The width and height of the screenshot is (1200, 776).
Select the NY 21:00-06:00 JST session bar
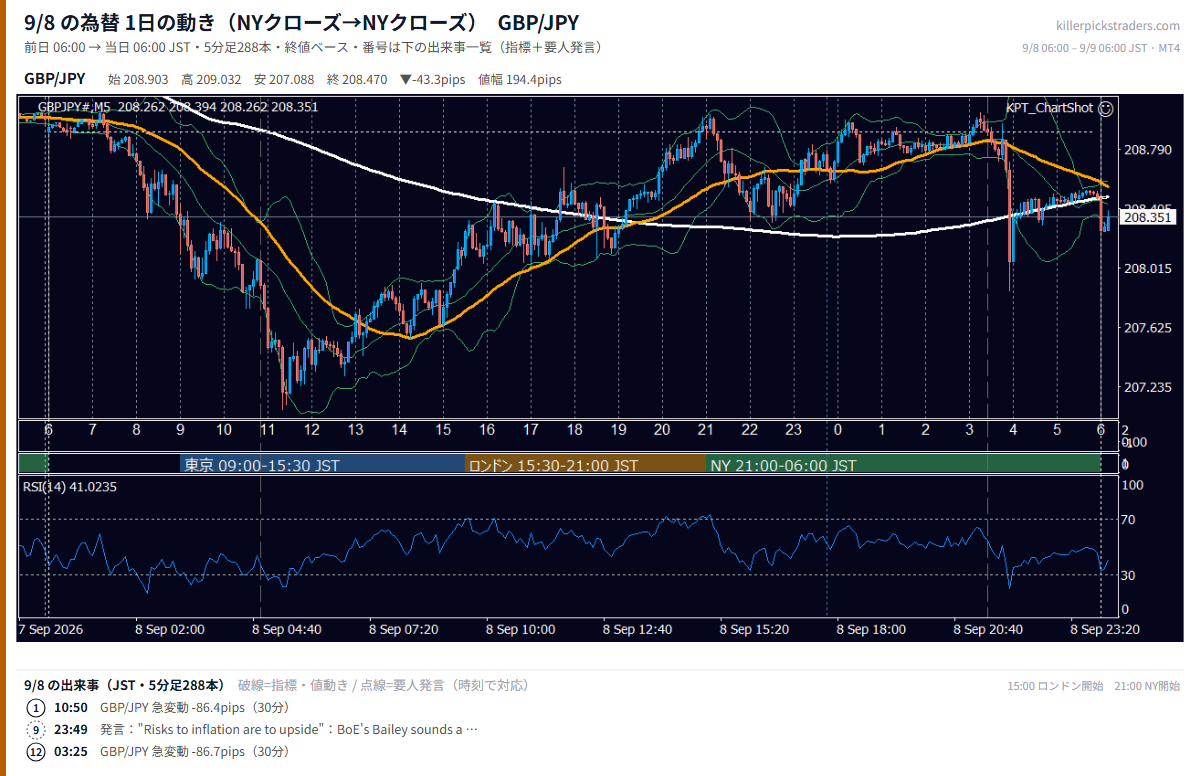coord(903,465)
